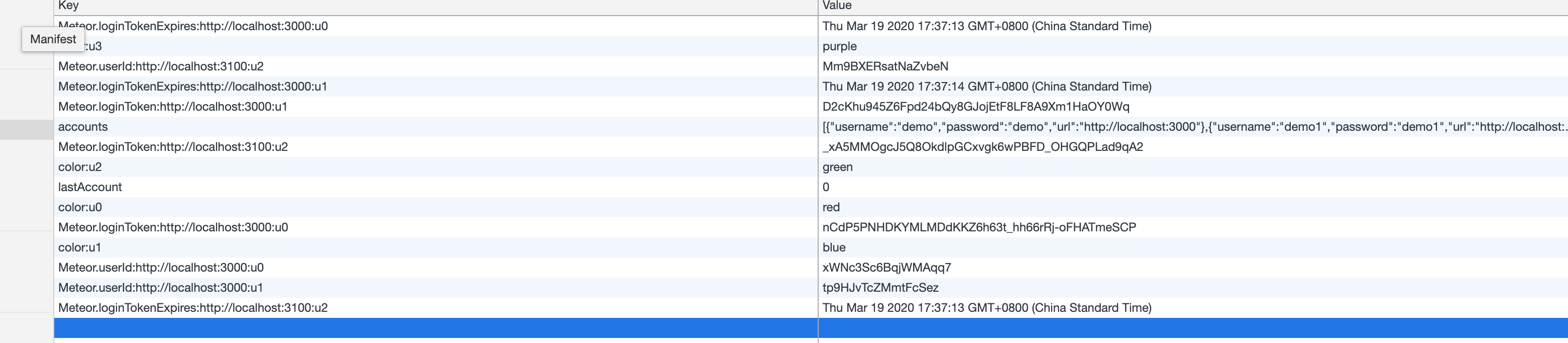
Task: Select key Meteor.loginToken:http://localhost:3000:u0
Action: pos(173,227)
